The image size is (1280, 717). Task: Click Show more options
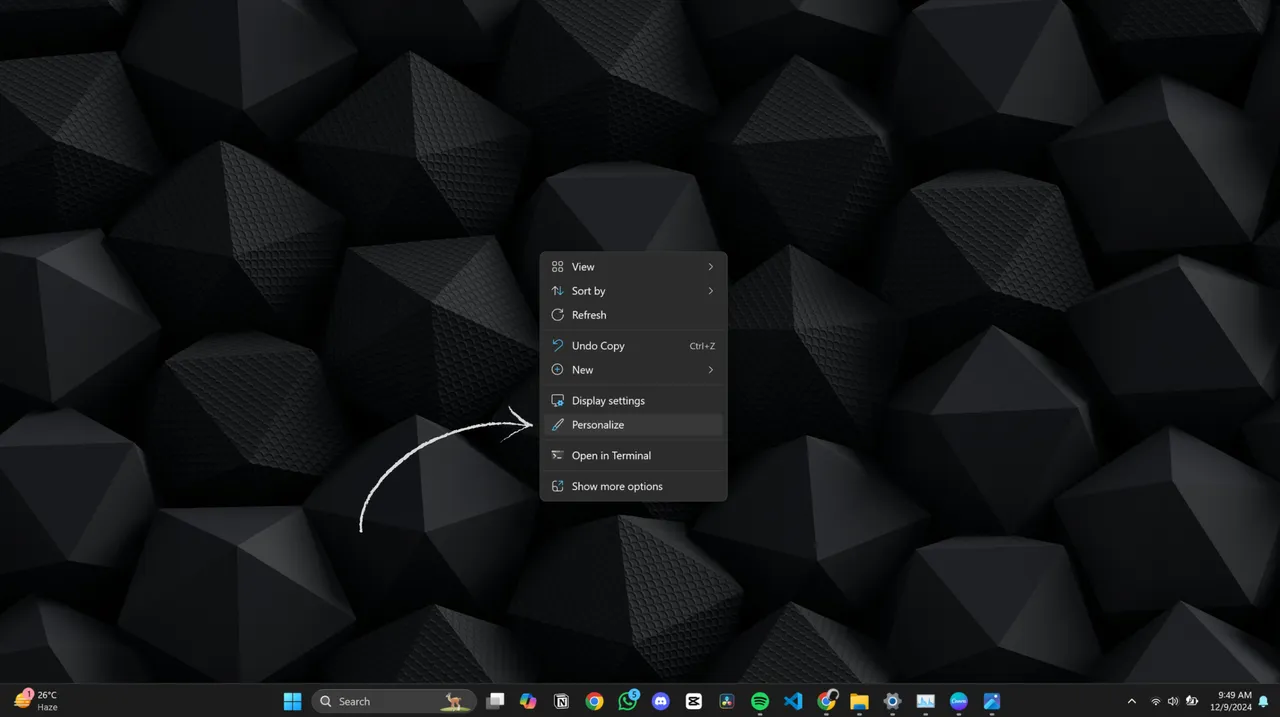pos(633,487)
